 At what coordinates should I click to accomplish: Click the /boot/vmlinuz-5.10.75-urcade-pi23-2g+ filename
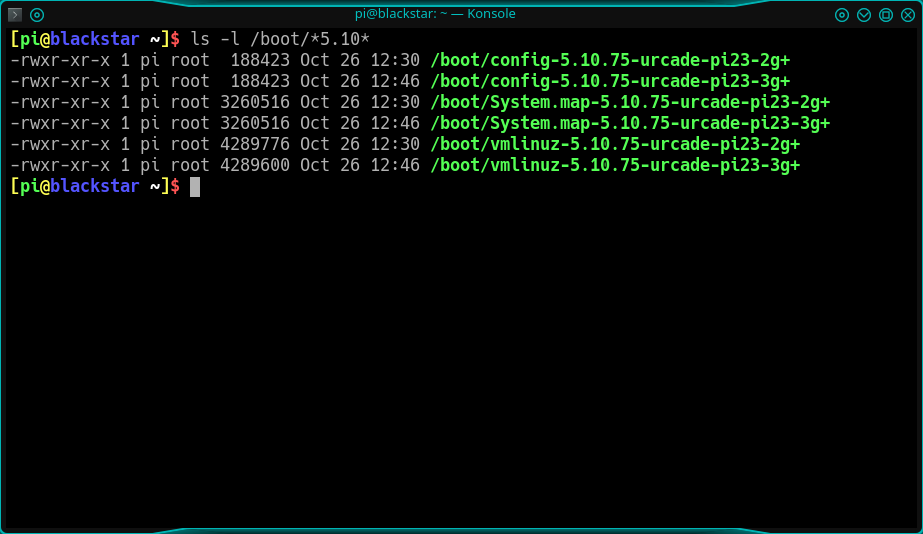tap(615, 144)
